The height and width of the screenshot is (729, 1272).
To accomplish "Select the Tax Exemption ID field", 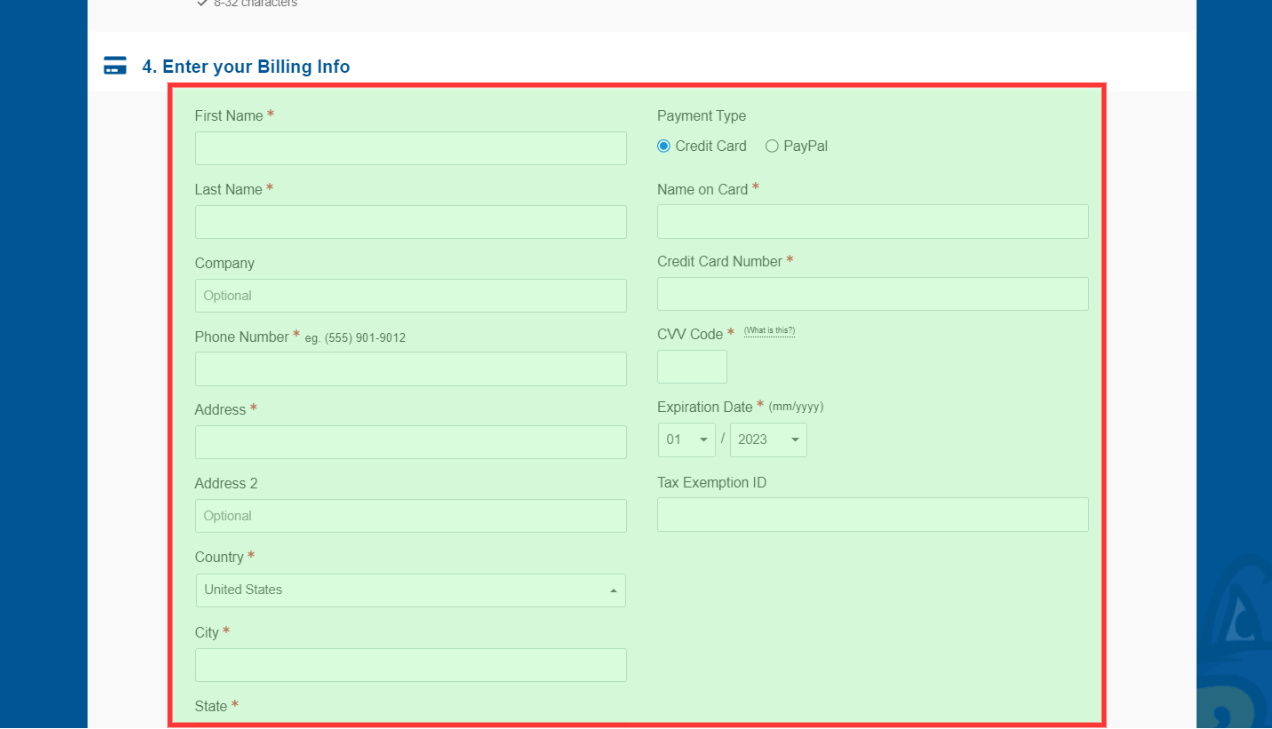I will coord(872,515).
